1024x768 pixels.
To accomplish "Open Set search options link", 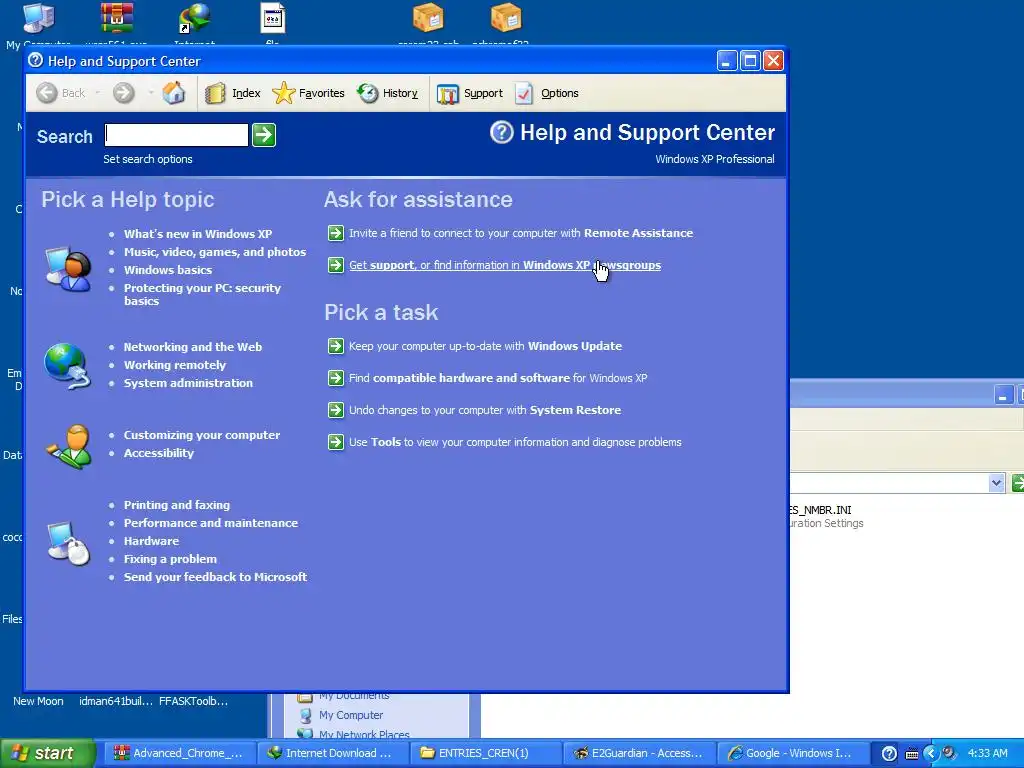I will tap(148, 159).
